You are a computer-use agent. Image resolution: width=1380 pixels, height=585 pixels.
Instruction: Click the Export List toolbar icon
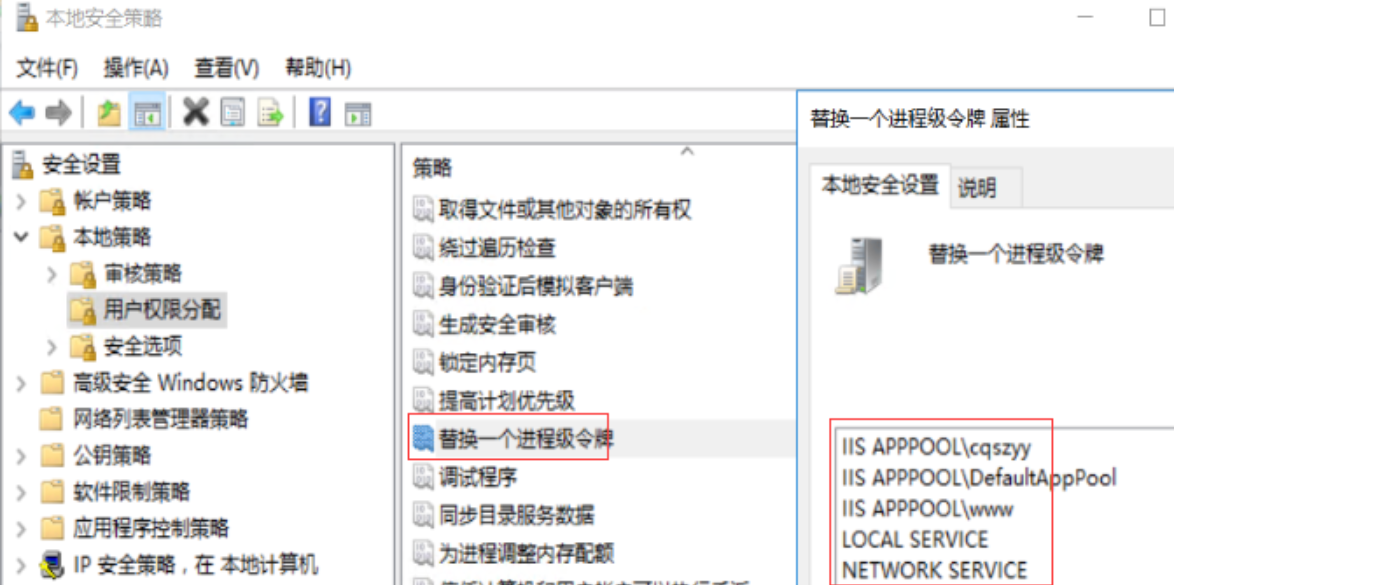click(271, 113)
